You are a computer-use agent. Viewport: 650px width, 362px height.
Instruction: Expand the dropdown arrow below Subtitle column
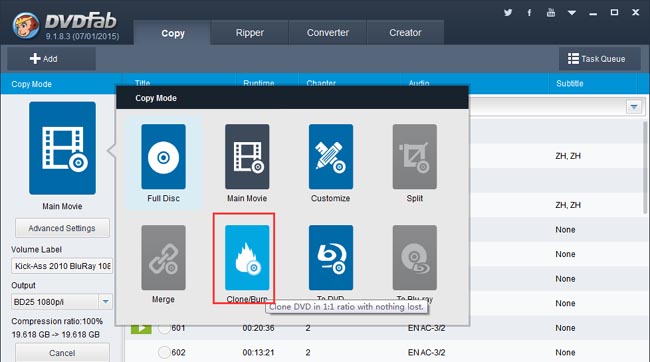click(634, 107)
